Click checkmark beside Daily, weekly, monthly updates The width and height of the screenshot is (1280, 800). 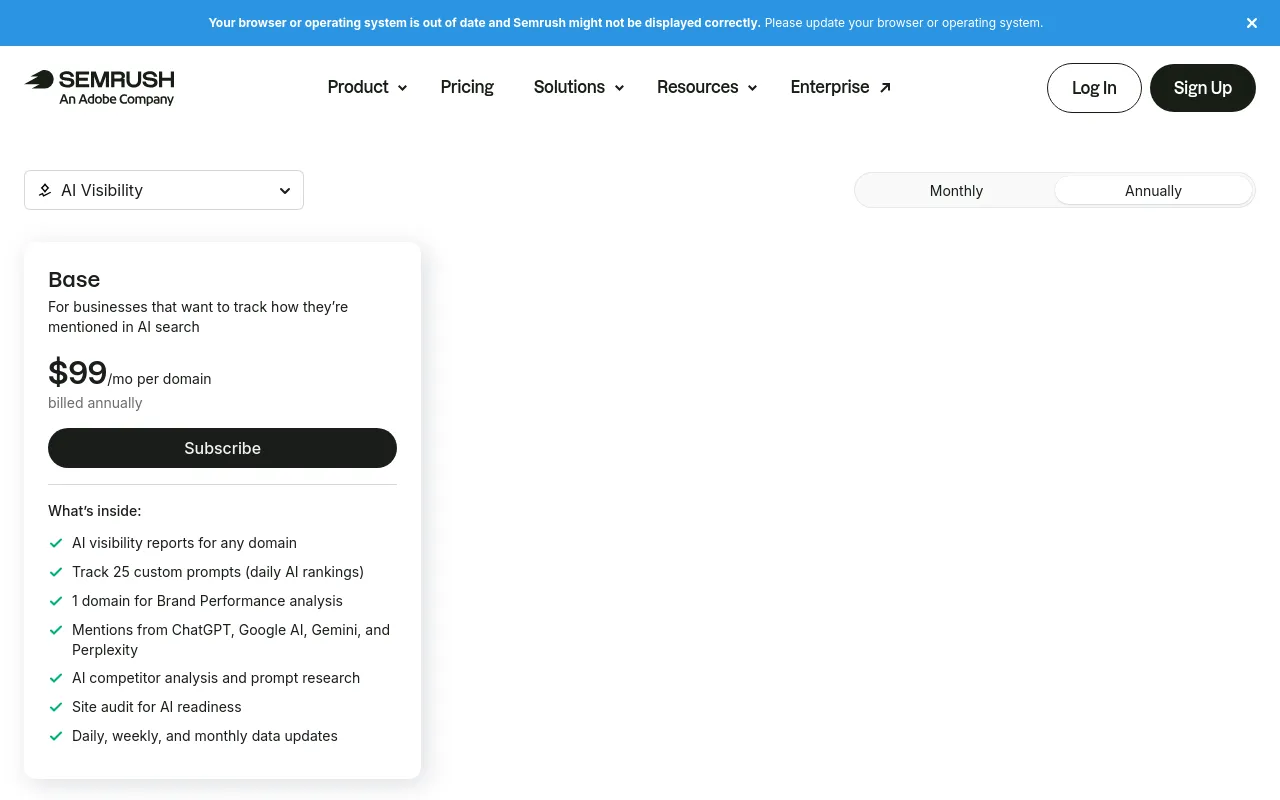coord(56,736)
